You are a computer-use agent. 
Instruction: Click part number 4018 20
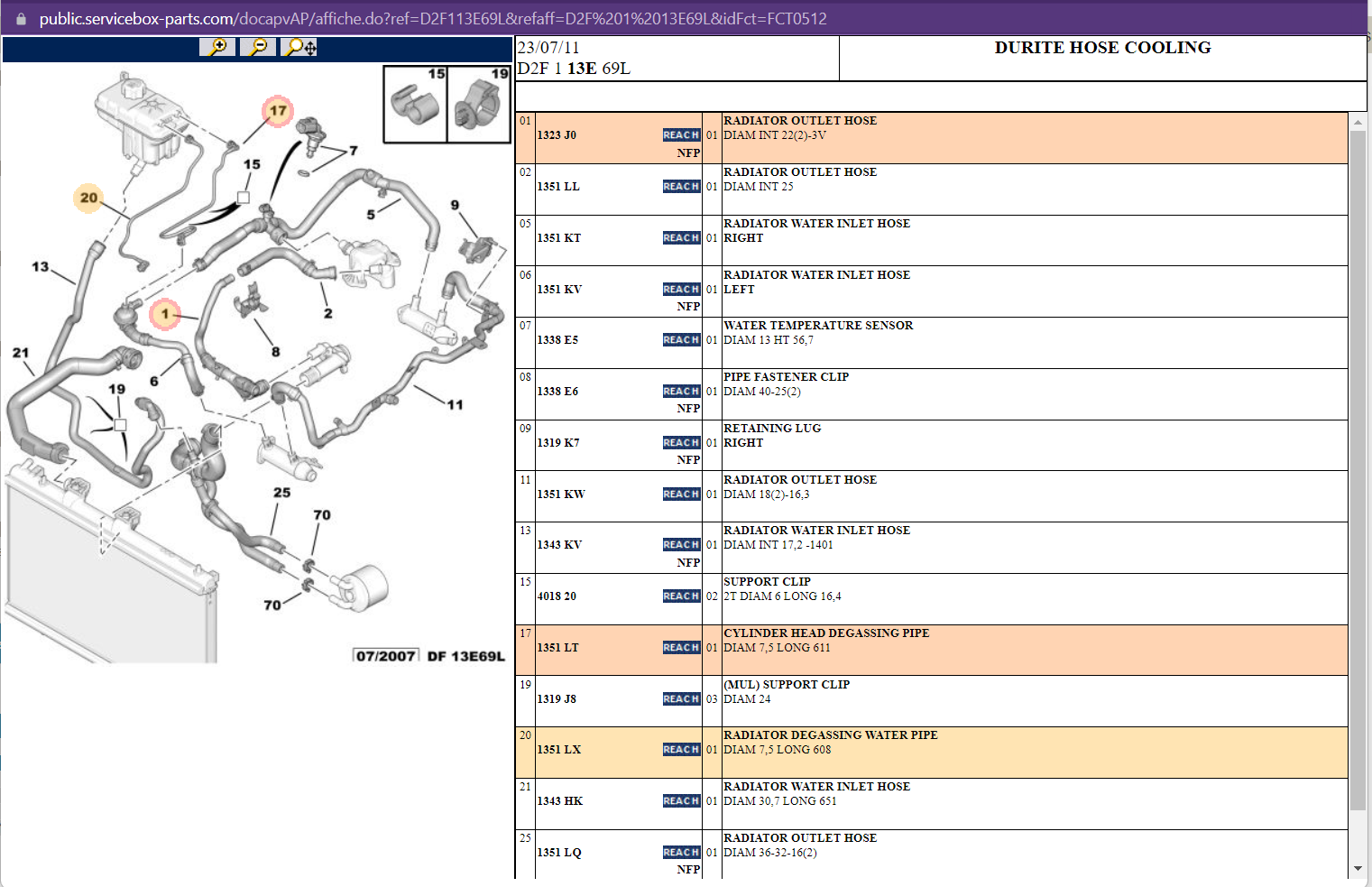tap(557, 596)
